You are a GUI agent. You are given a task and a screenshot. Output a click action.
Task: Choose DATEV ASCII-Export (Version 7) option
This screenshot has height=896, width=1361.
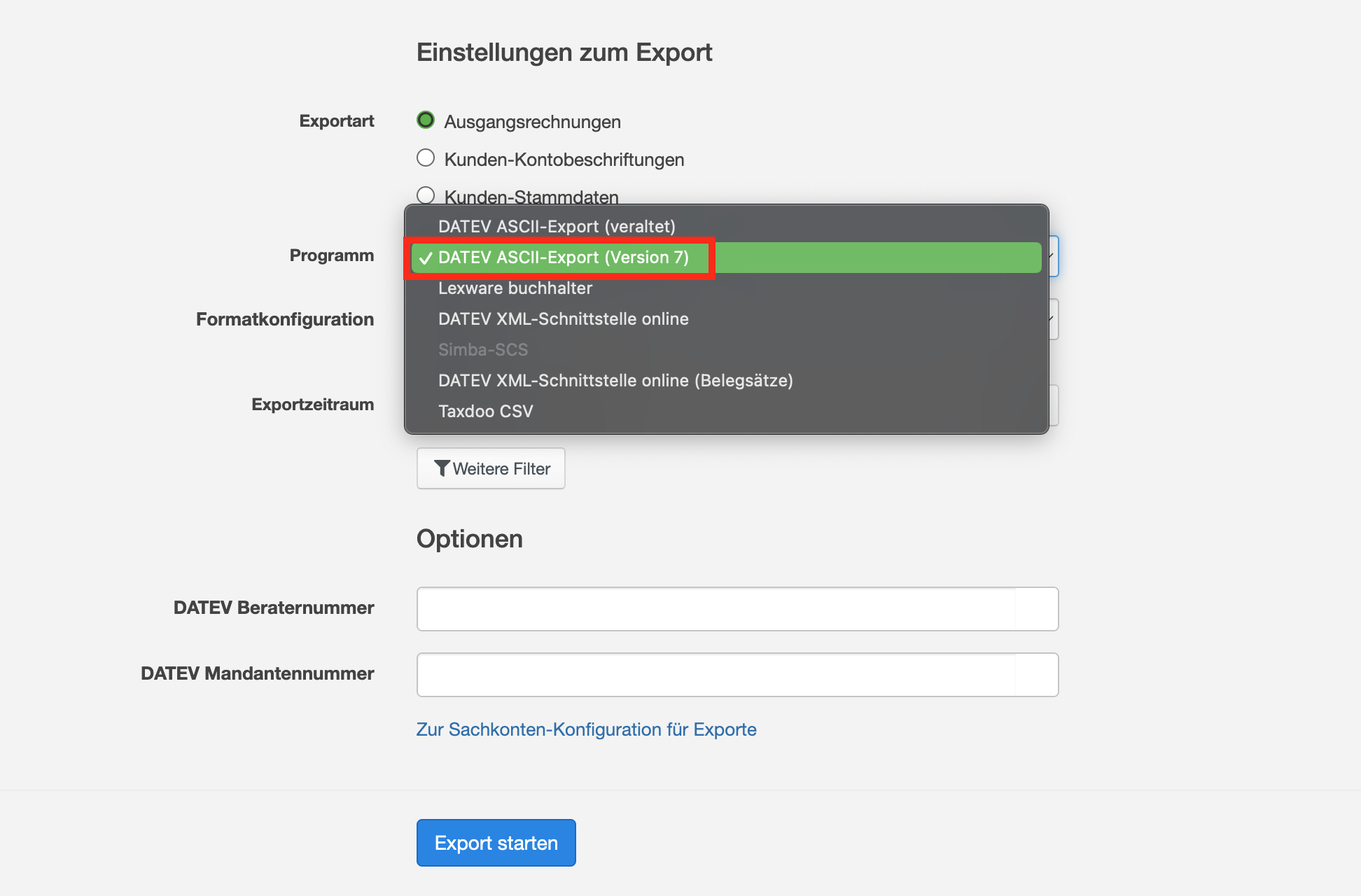[x=726, y=258]
